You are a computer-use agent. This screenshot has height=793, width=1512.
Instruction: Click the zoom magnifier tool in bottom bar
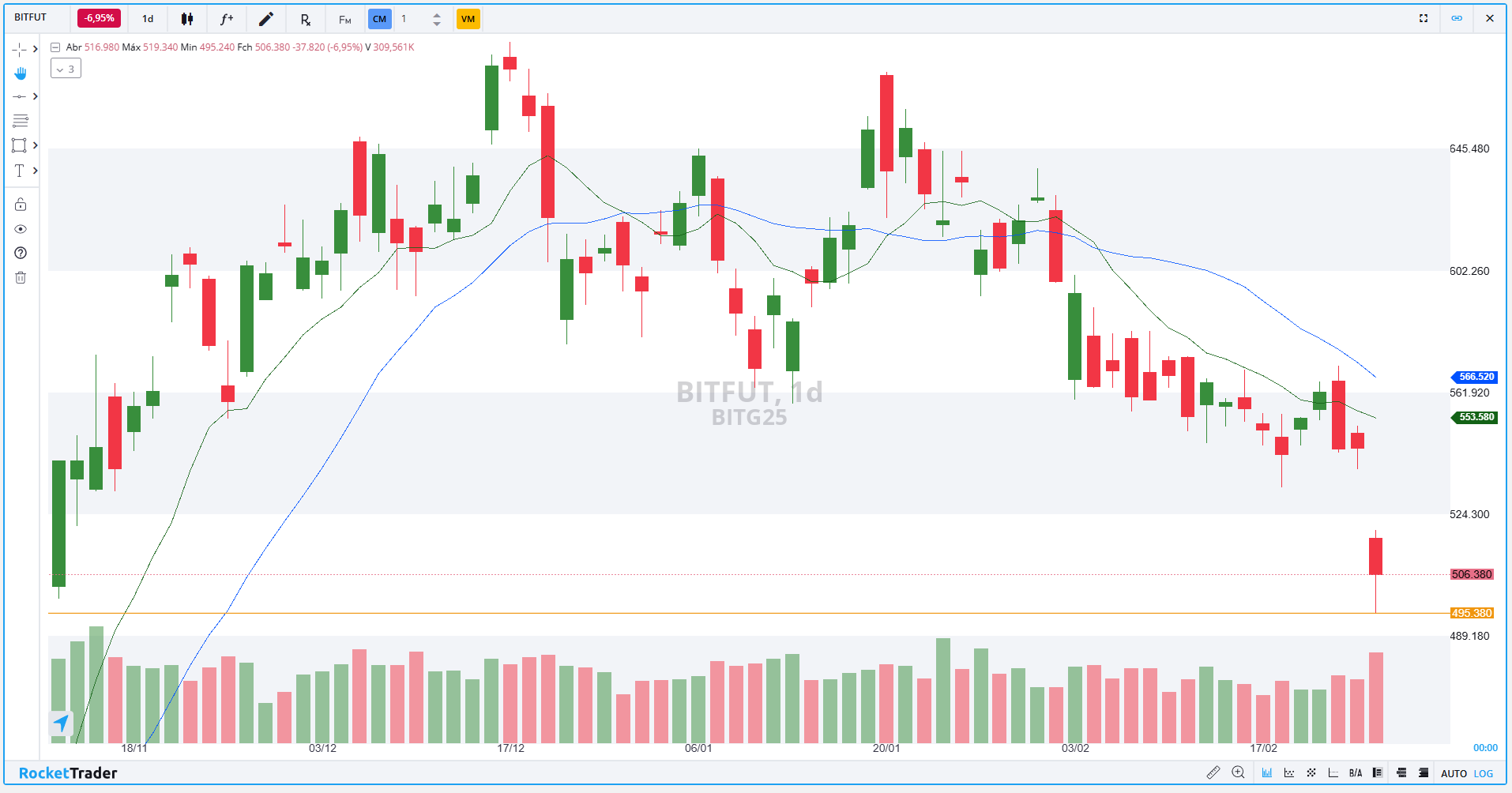[x=1239, y=772]
